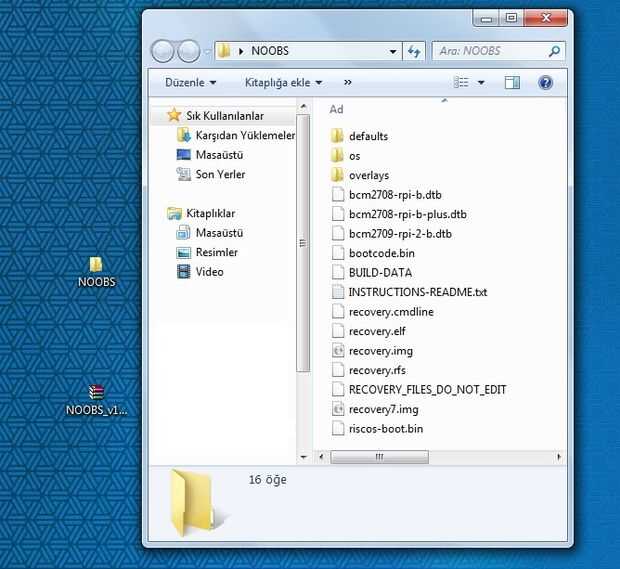The image size is (620, 569).
Task: Click the Forward navigation arrow button
Action: point(188,51)
